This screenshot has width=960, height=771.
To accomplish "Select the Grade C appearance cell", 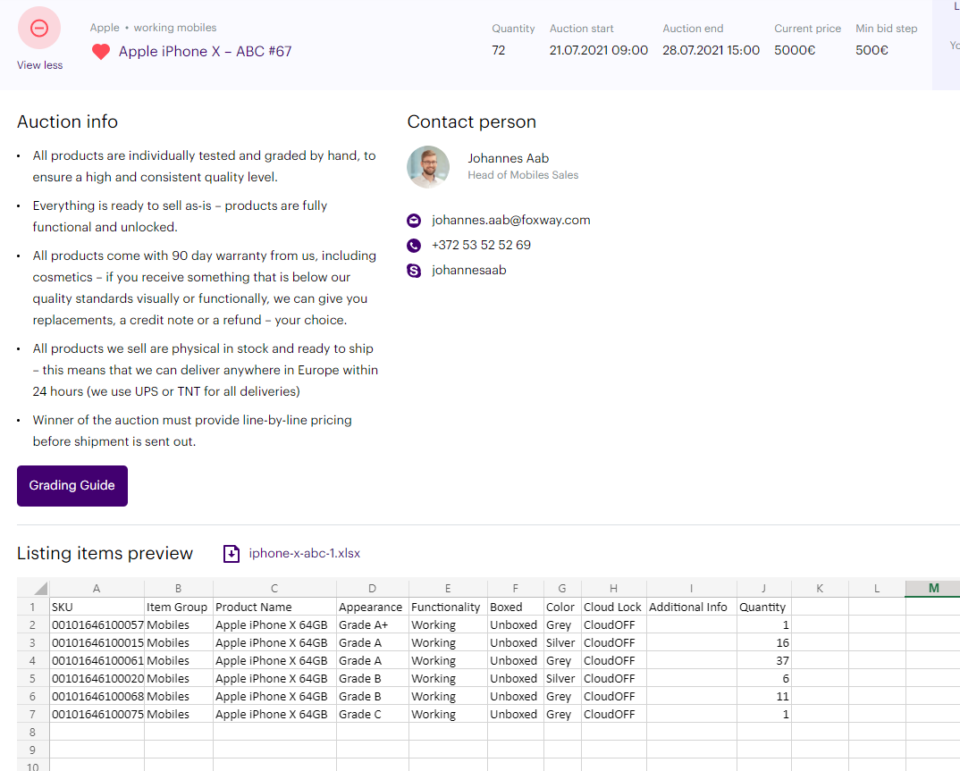I will [x=373, y=714].
